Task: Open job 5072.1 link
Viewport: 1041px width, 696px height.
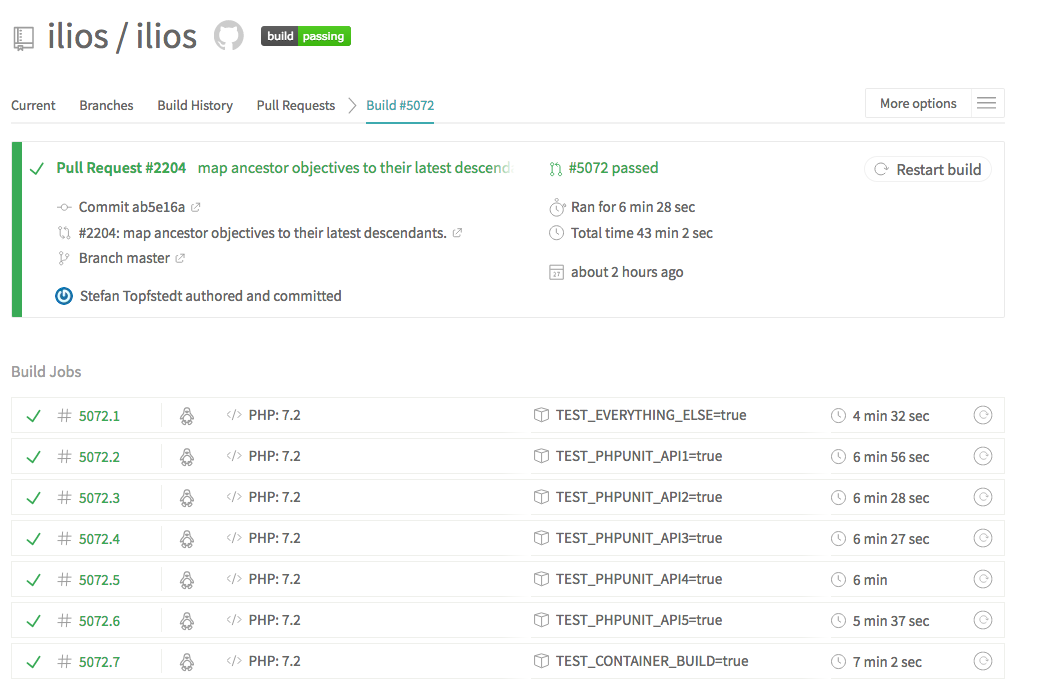Action: click(x=99, y=416)
